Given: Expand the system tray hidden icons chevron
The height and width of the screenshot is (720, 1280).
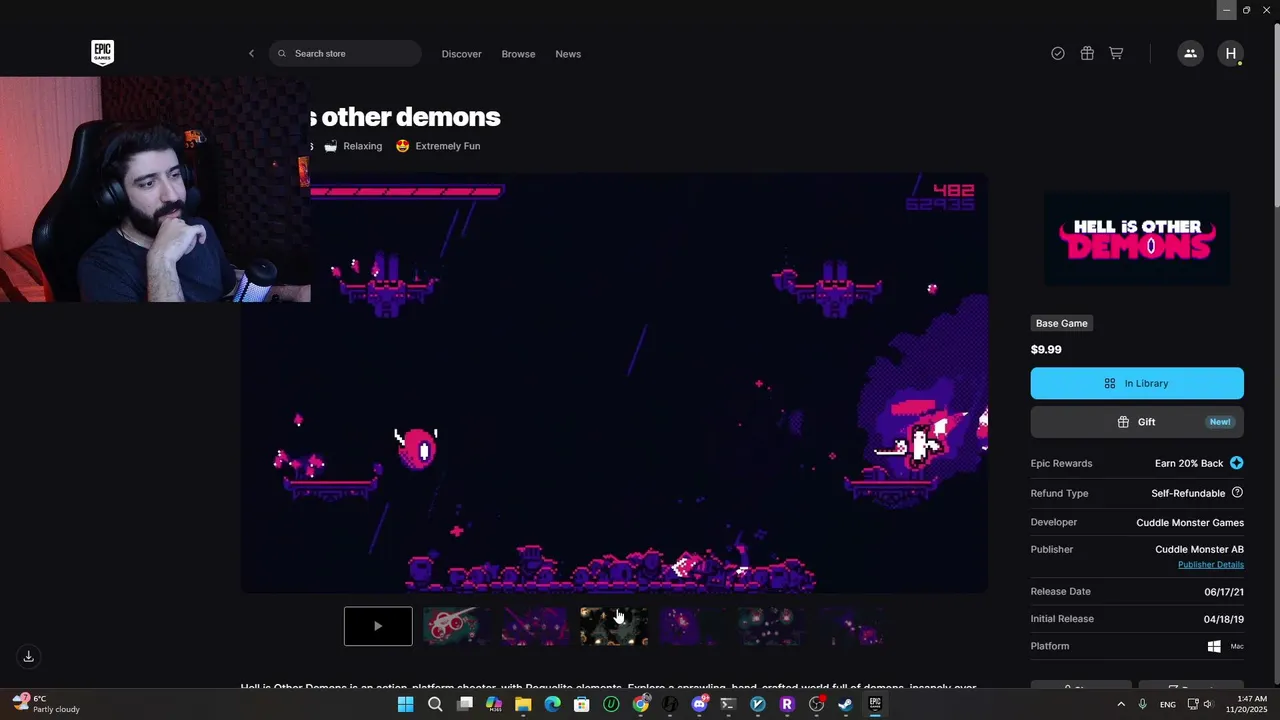Looking at the screenshot, I should click(x=1120, y=704).
